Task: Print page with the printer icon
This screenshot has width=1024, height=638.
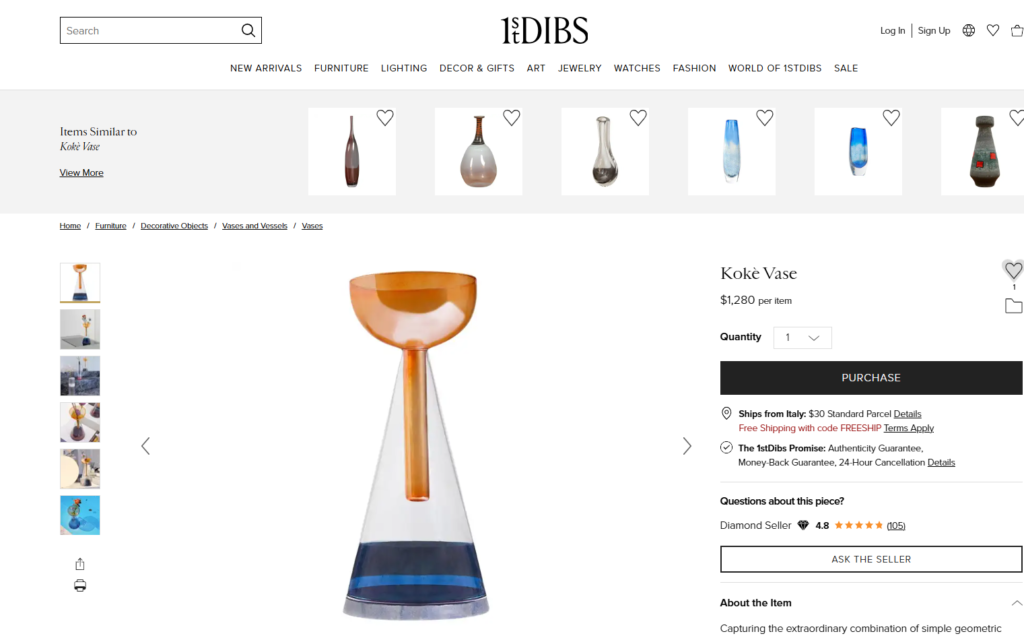Action: click(80, 586)
